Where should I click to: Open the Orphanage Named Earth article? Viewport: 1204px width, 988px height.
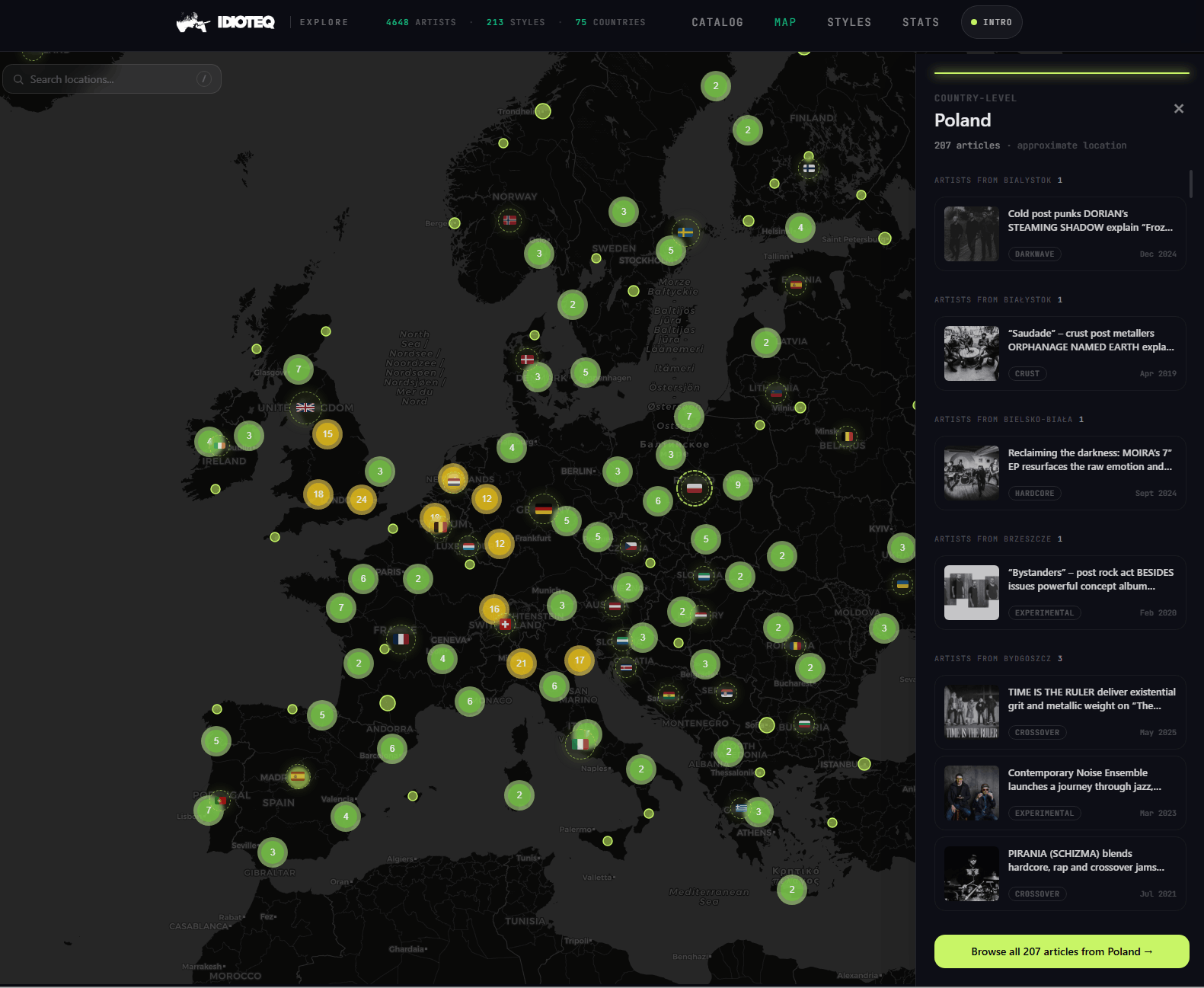pyautogui.click(x=1060, y=353)
